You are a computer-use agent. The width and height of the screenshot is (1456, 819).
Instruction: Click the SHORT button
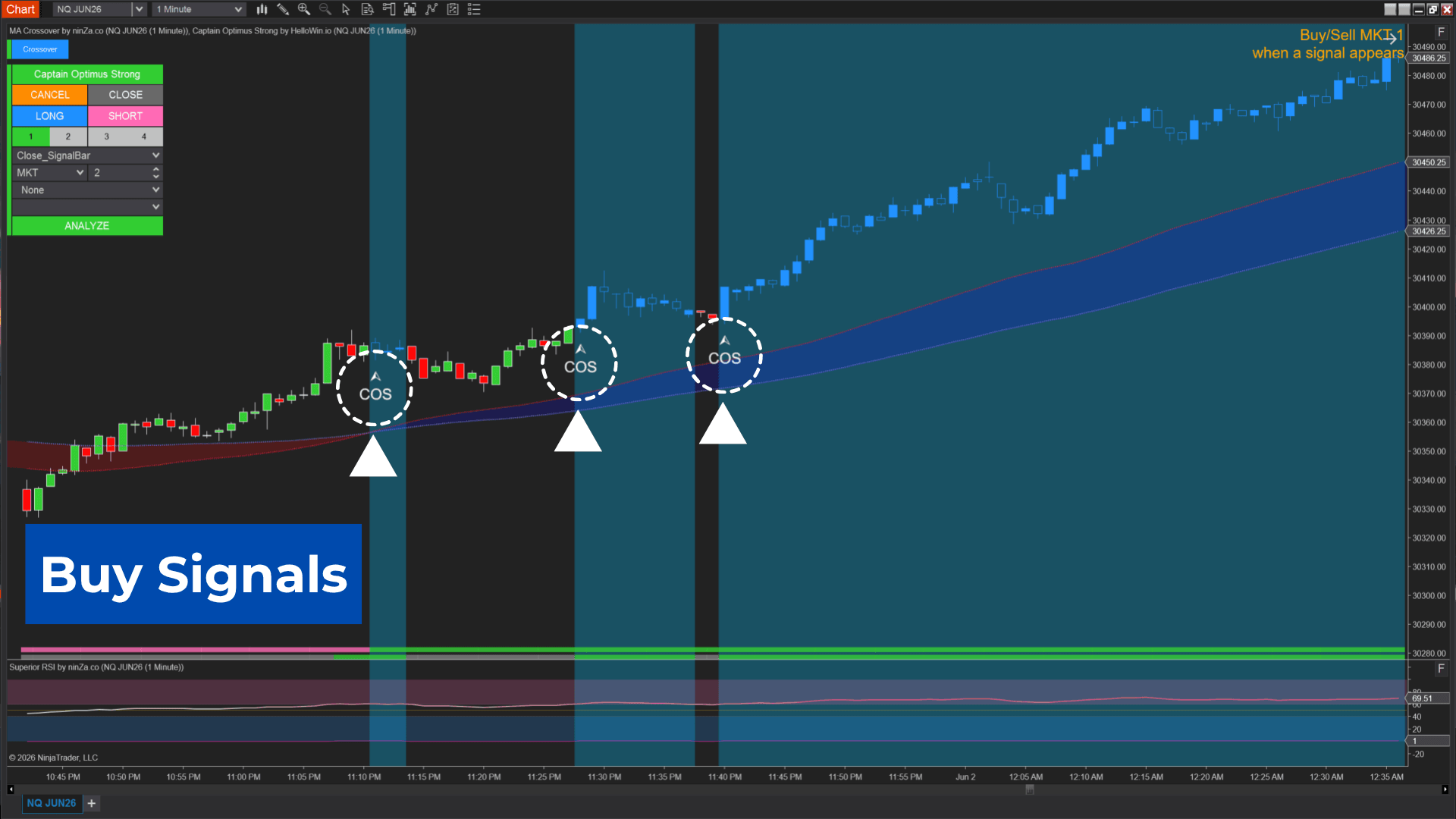(x=125, y=116)
